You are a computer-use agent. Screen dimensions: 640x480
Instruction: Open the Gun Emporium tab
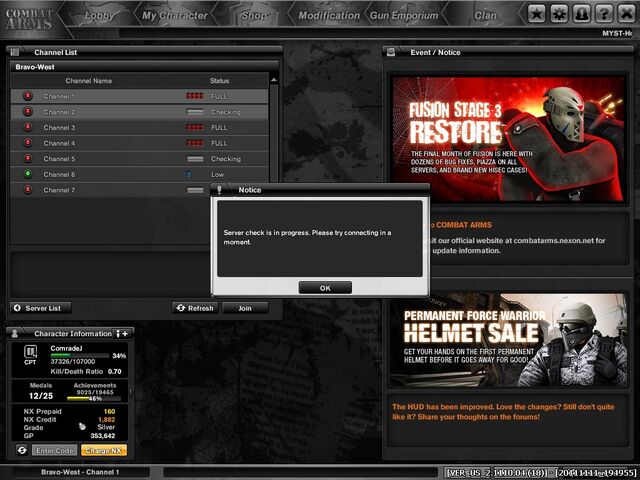pyautogui.click(x=404, y=16)
